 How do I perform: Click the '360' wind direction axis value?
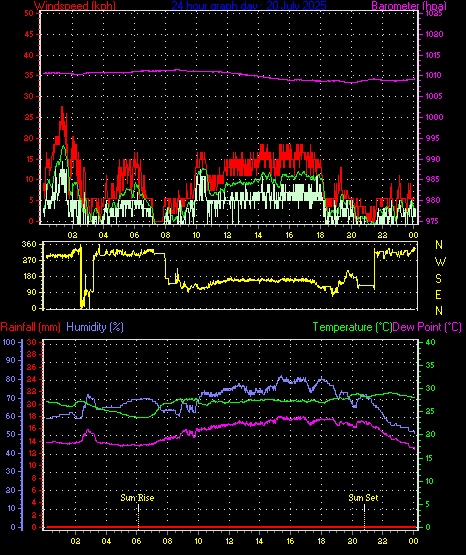[x=29, y=244]
